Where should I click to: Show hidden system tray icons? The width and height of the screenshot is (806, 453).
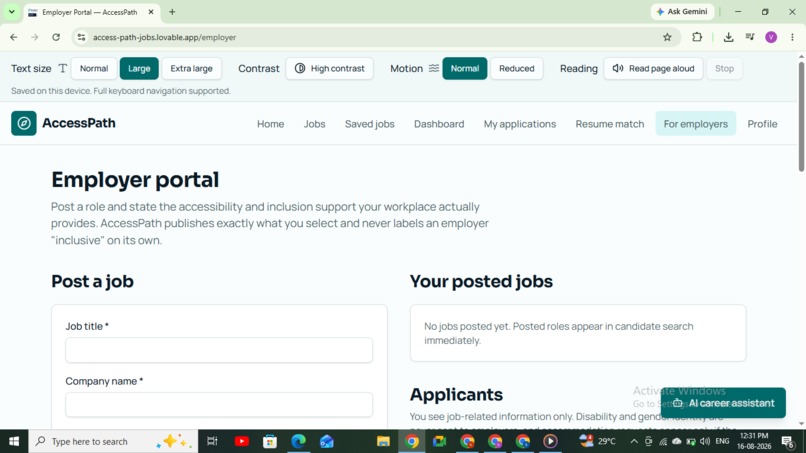(x=634, y=441)
